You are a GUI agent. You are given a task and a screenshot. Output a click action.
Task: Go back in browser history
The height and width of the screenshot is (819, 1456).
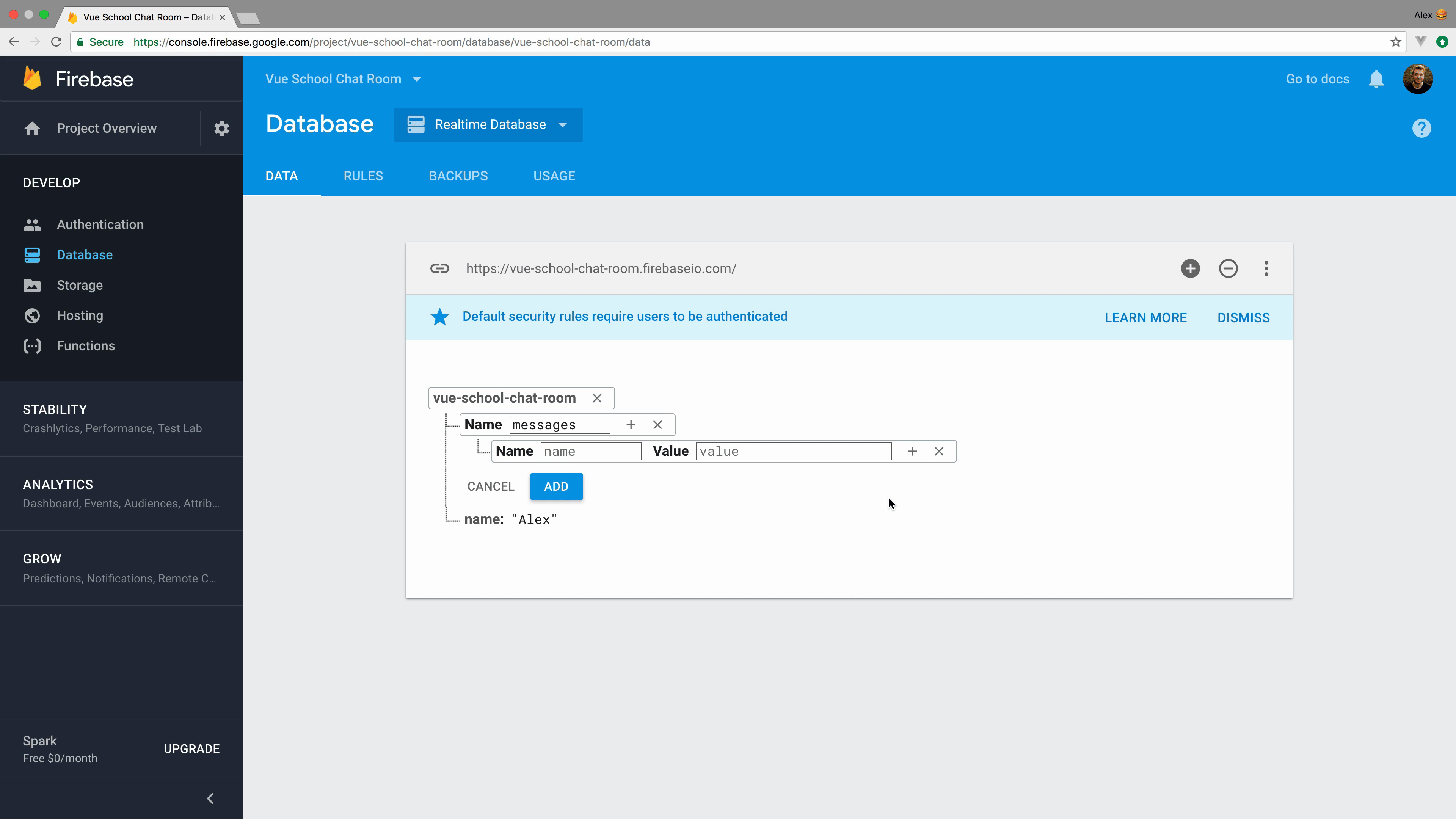click(14, 42)
